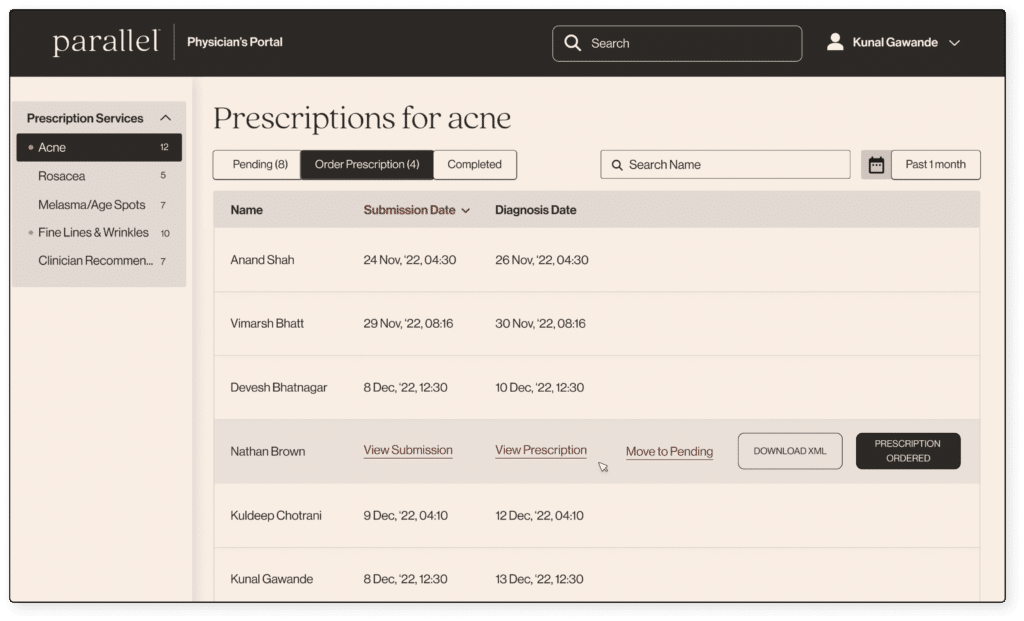Click View Submission for Nathan Brown
This screenshot has height=621, width=1024.
pyautogui.click(x=407, y=450)
